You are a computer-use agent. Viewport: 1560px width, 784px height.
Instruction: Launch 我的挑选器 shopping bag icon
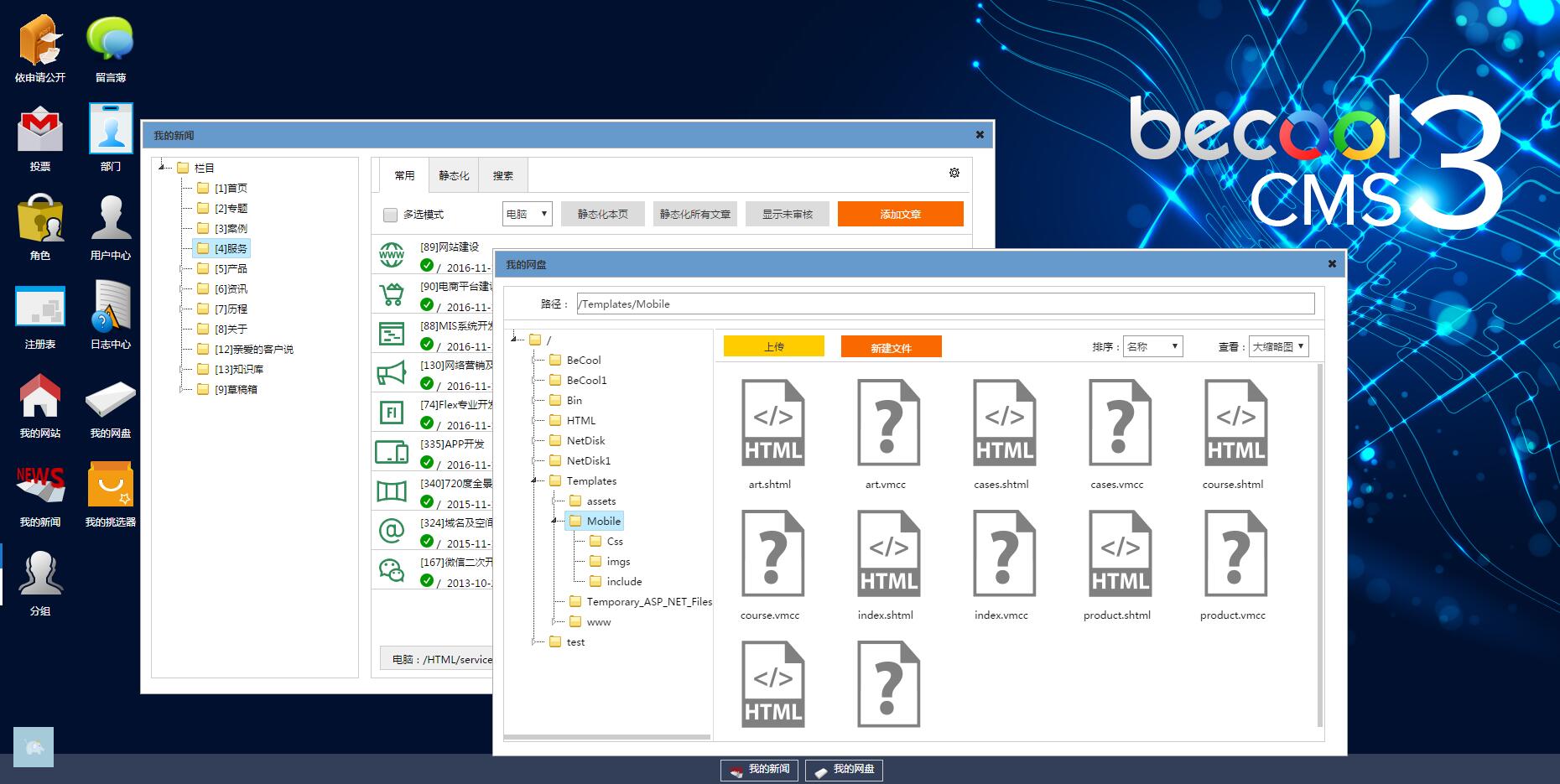tap(110, 485)
